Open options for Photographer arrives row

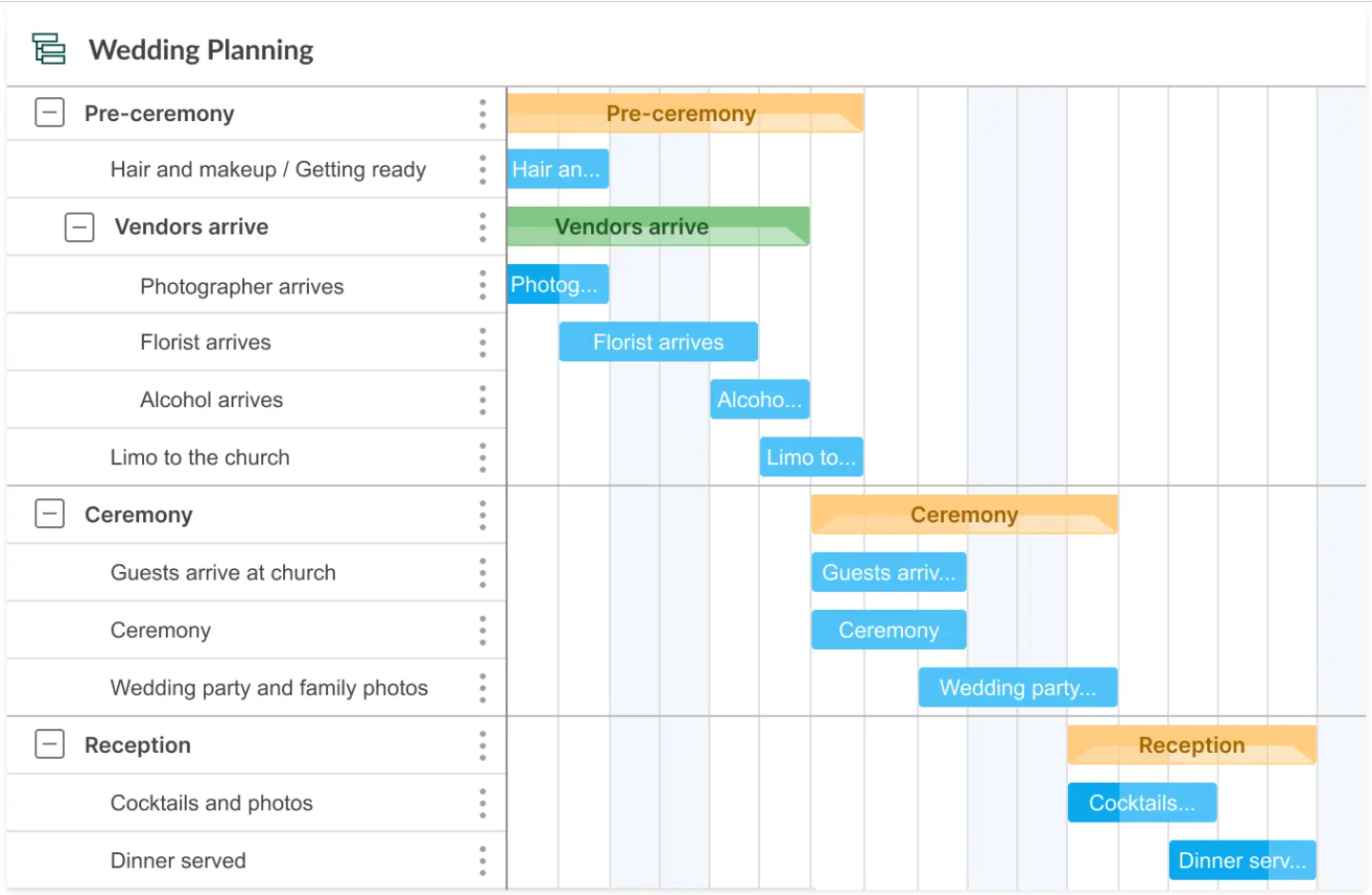483,284
